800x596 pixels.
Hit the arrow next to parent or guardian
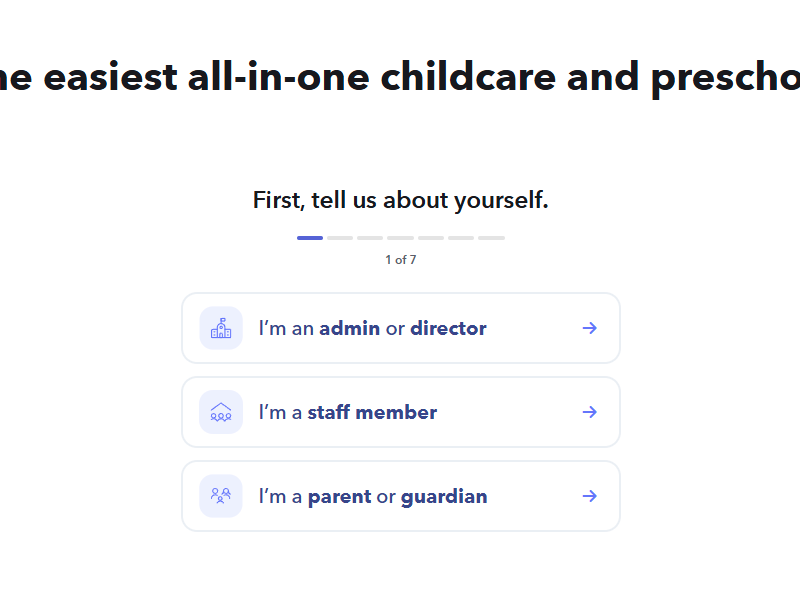coord(590,496)
